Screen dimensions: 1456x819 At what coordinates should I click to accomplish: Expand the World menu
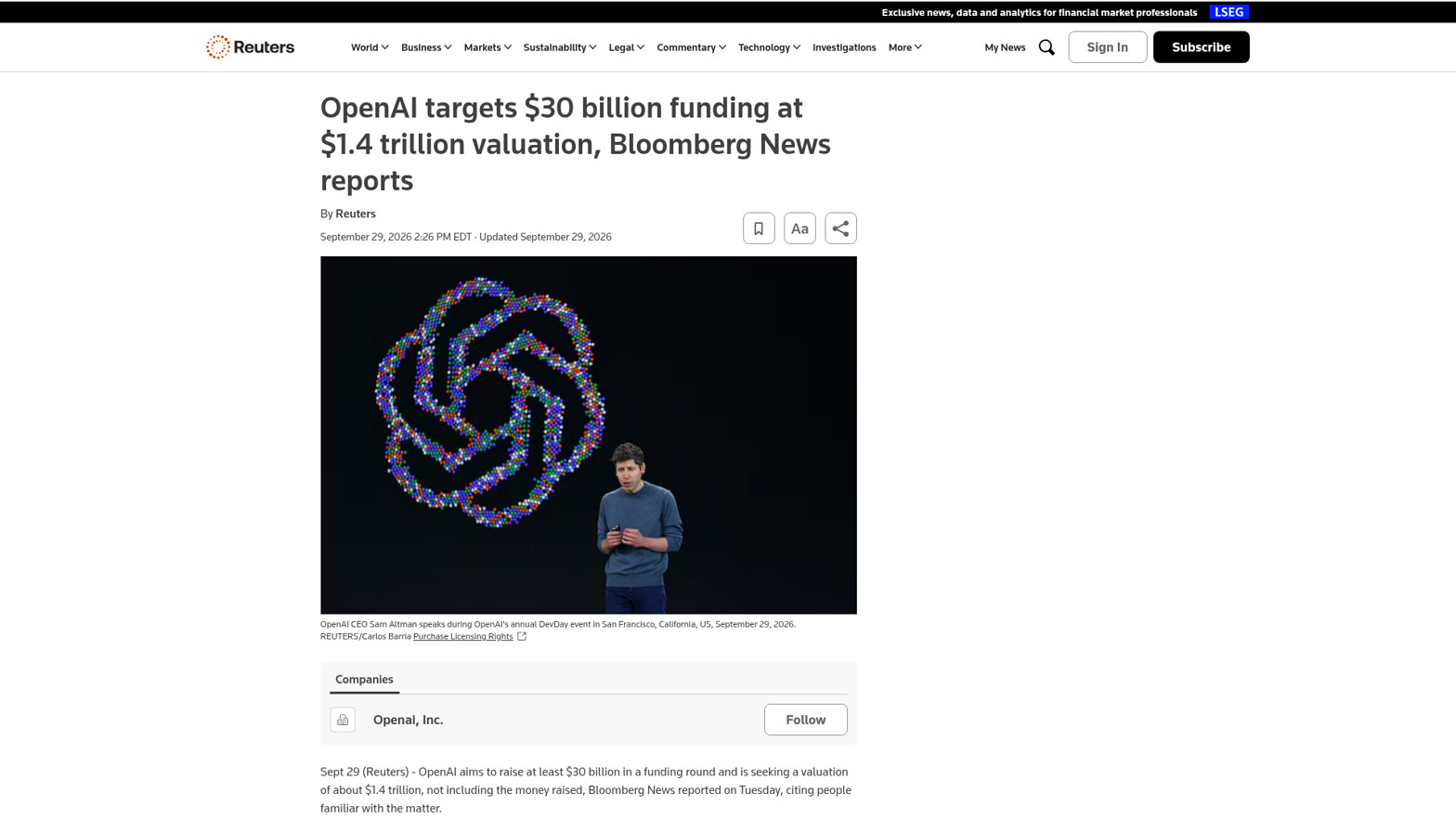pyautogui.click(x=370, y=47)
